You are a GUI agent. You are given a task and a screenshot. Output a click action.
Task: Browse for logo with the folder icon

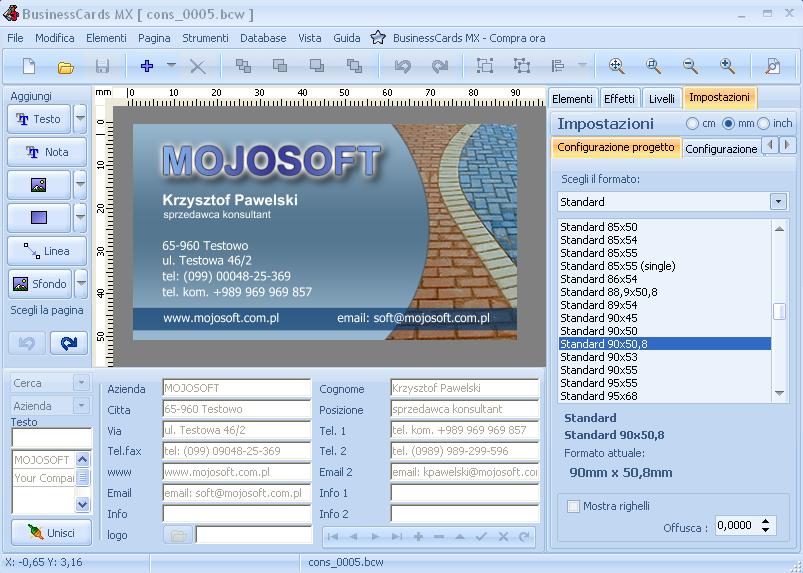pos(178,535)
